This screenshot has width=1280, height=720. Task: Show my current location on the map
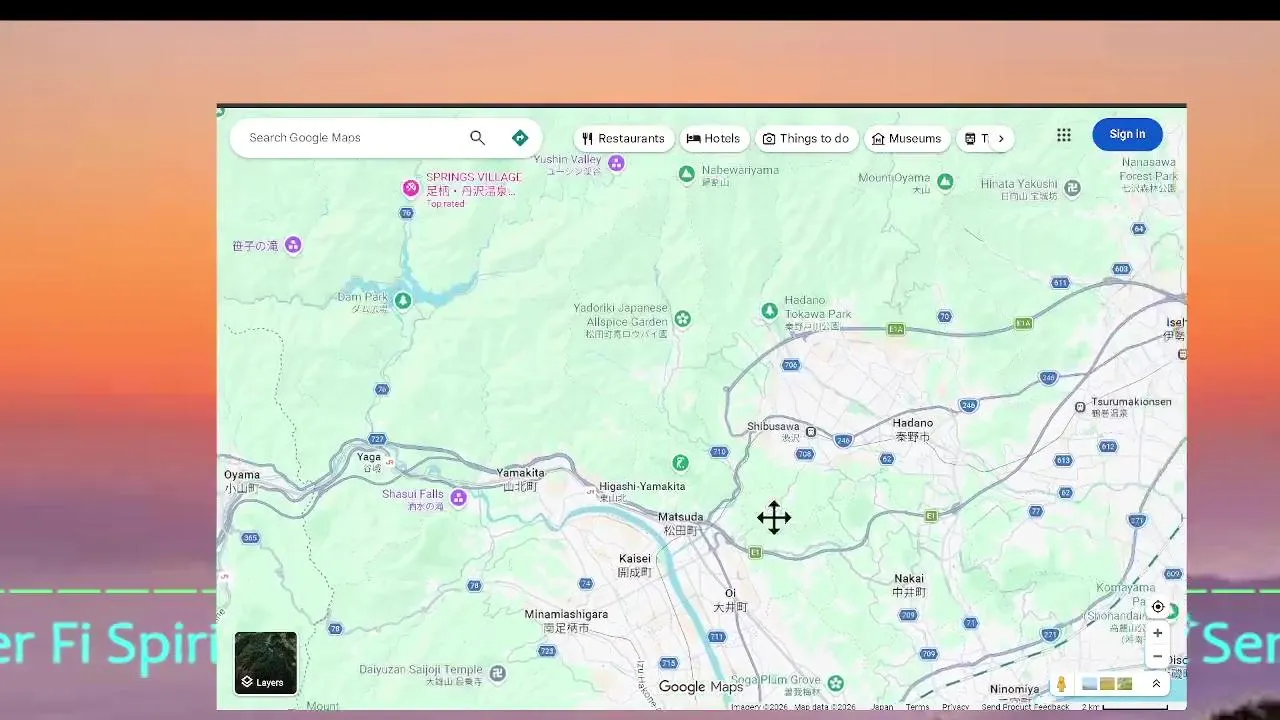click(x=1158, y=607)
